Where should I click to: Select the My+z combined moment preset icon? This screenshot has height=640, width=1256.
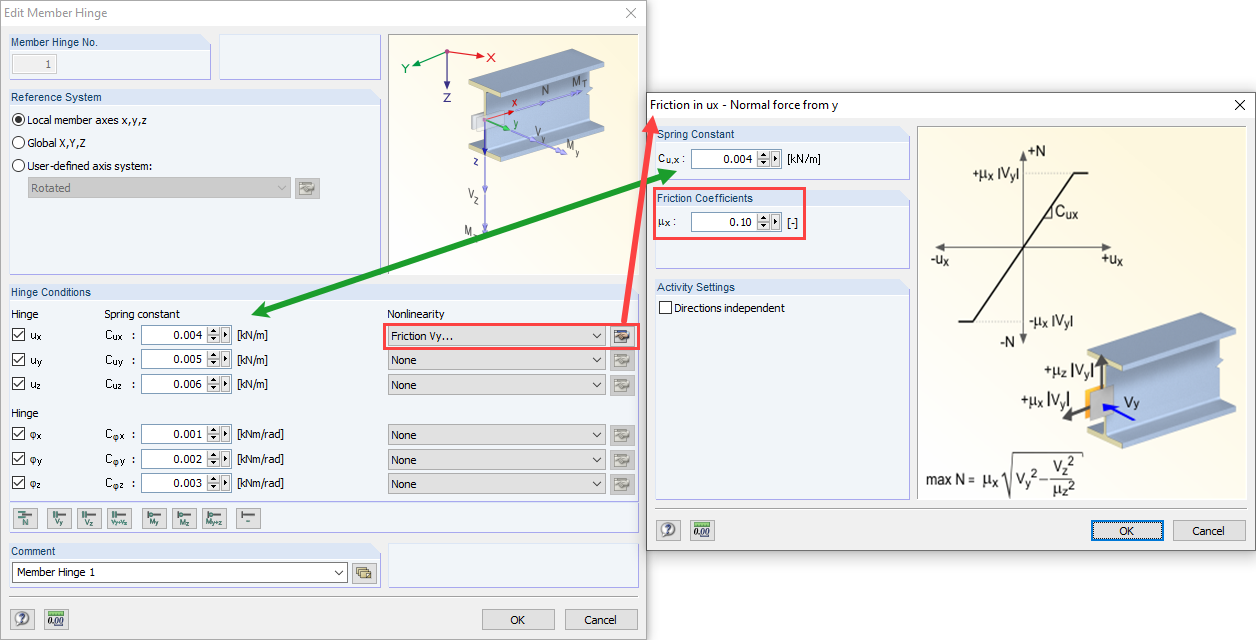click(215, 518)
